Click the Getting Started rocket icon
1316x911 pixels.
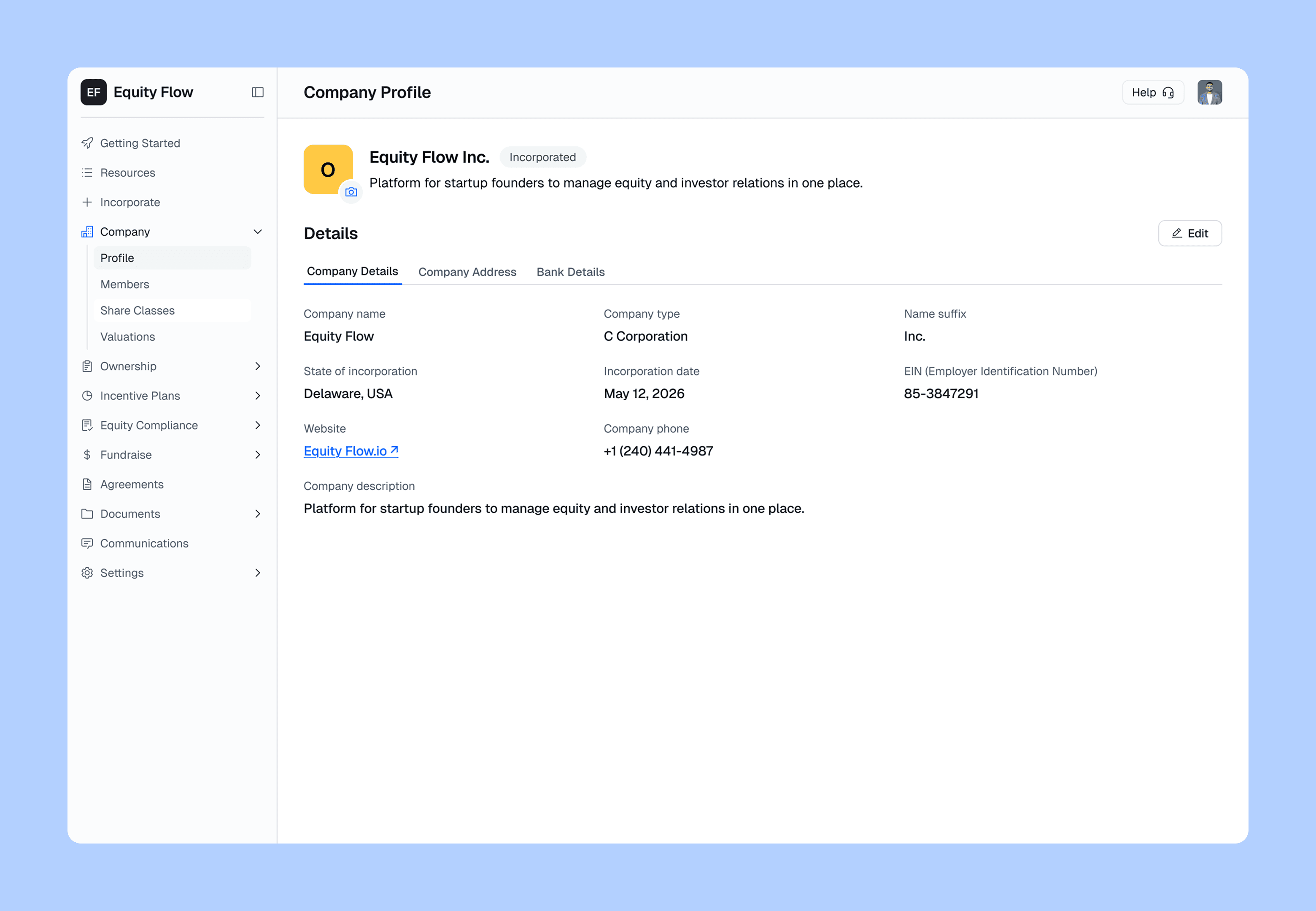[x=87, y=143]
